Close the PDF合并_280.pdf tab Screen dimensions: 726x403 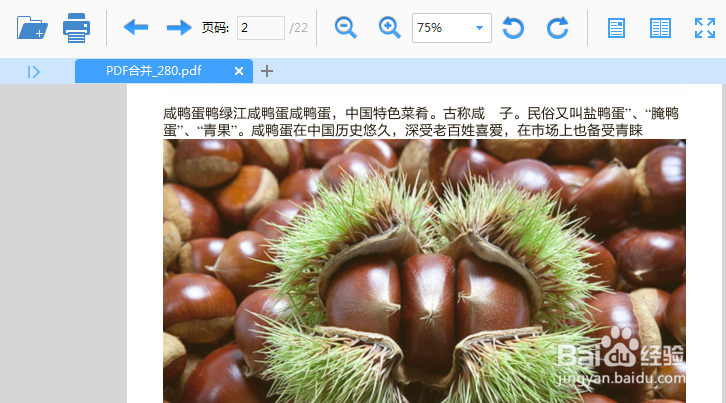click(x=239, y=71)
